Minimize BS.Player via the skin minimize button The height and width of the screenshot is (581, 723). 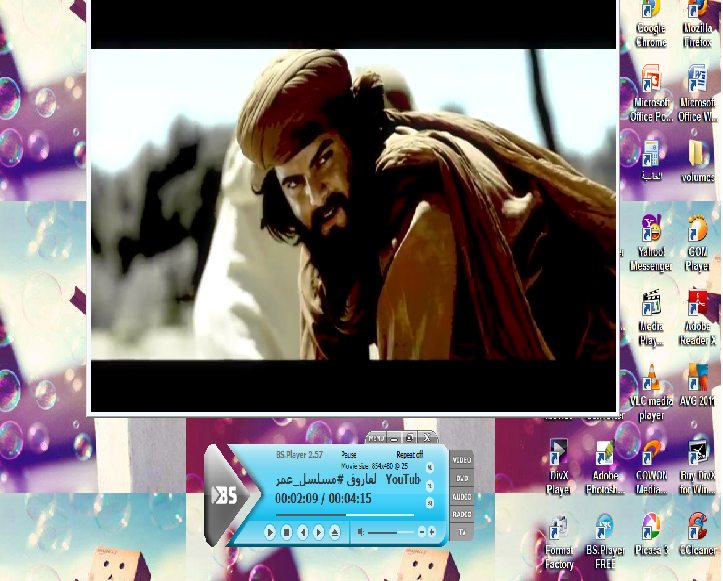click(394, 438)
